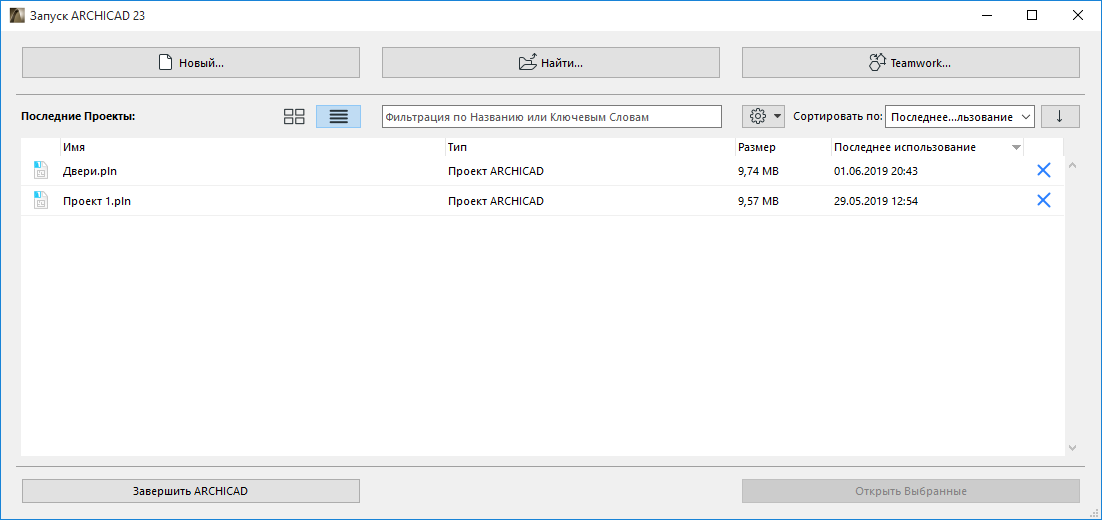Click the 9,74 MB size value

pyautogui.click(x=758, y=171)
